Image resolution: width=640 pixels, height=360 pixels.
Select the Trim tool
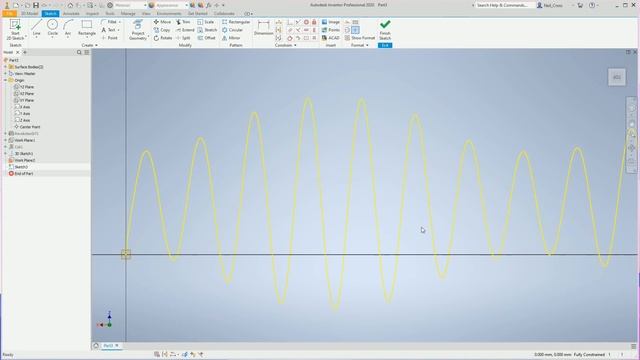tap(183, 22)
